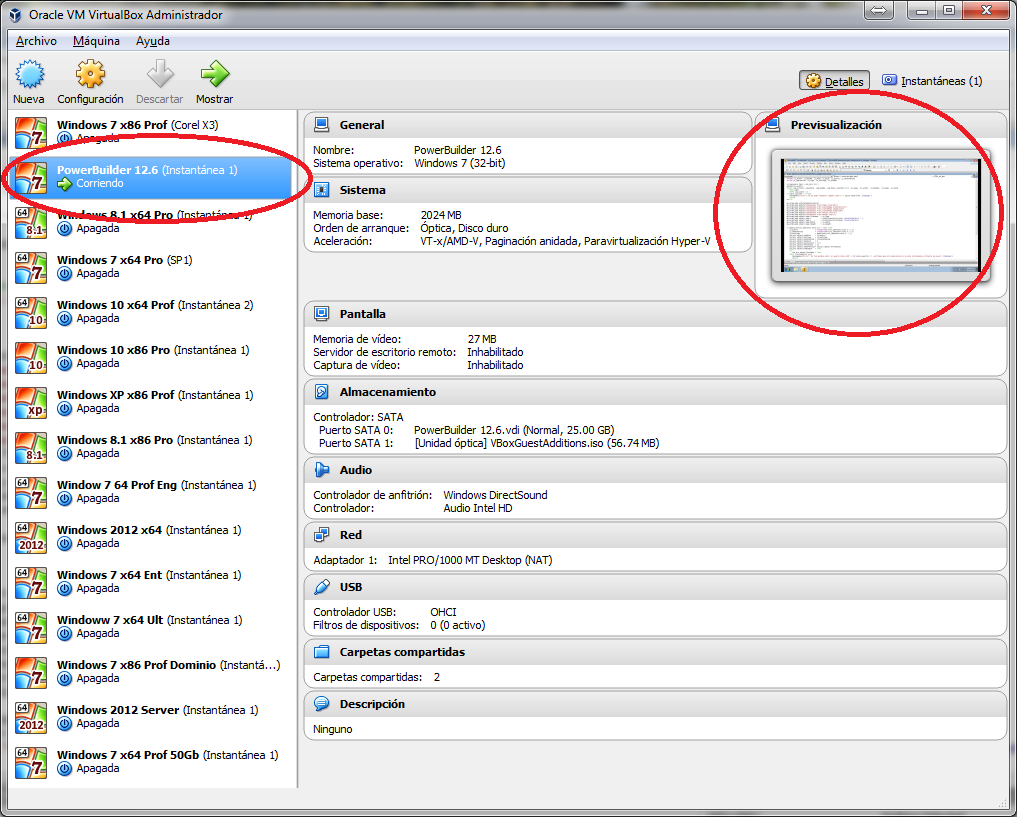Open the Pantalla section header link

click(363, 314)
